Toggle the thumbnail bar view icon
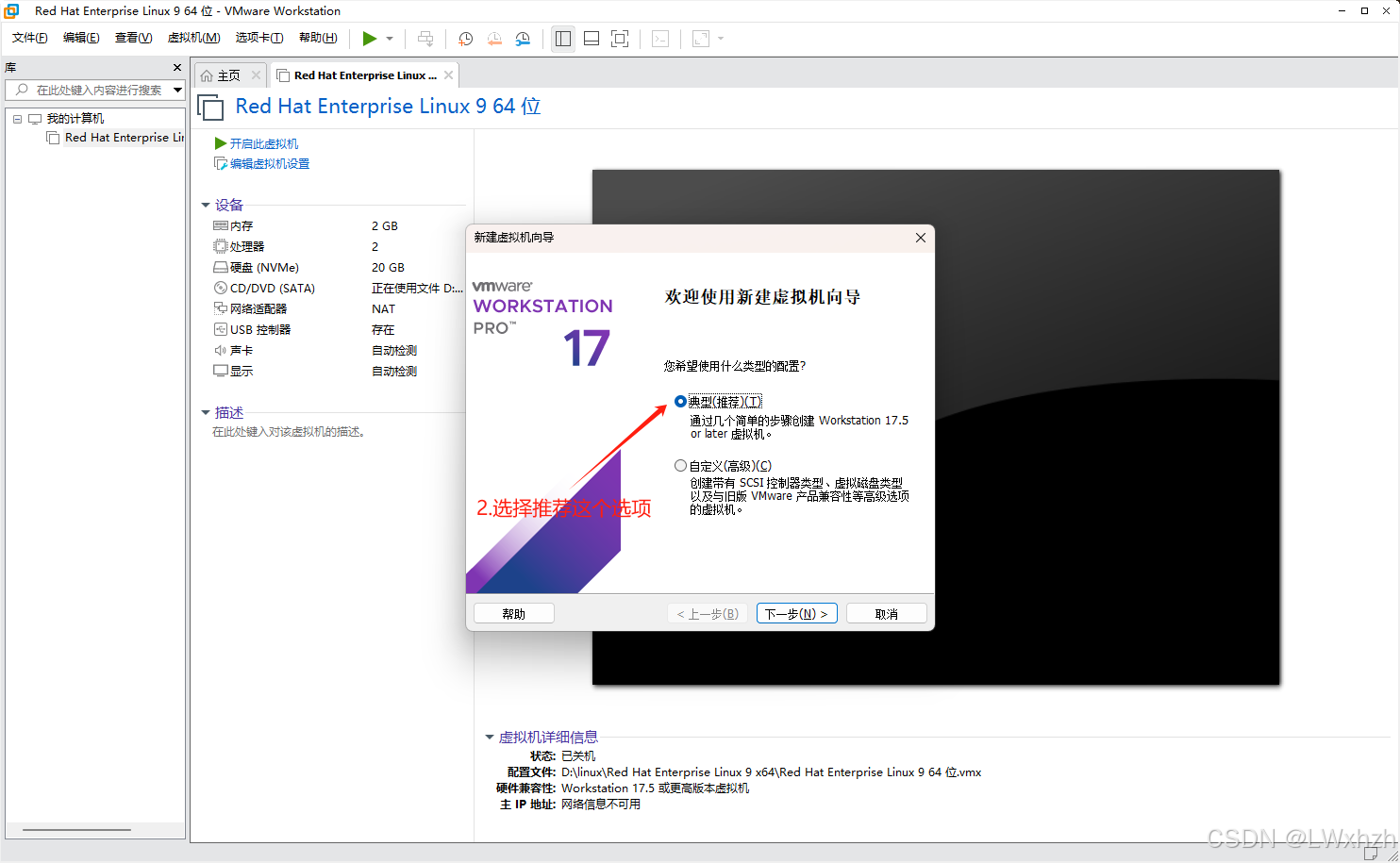The height and width of the screenshot is (863, 1400). click(592, 39)
